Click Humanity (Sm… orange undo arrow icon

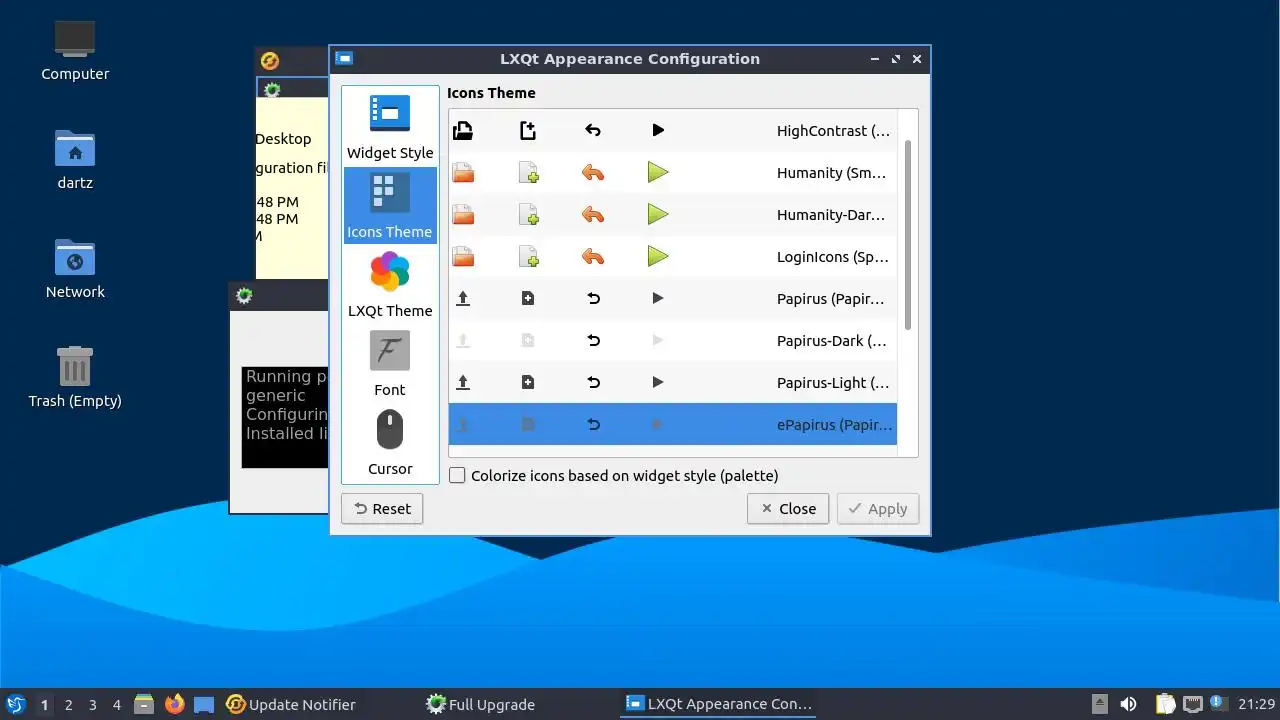tap(593, 173)
